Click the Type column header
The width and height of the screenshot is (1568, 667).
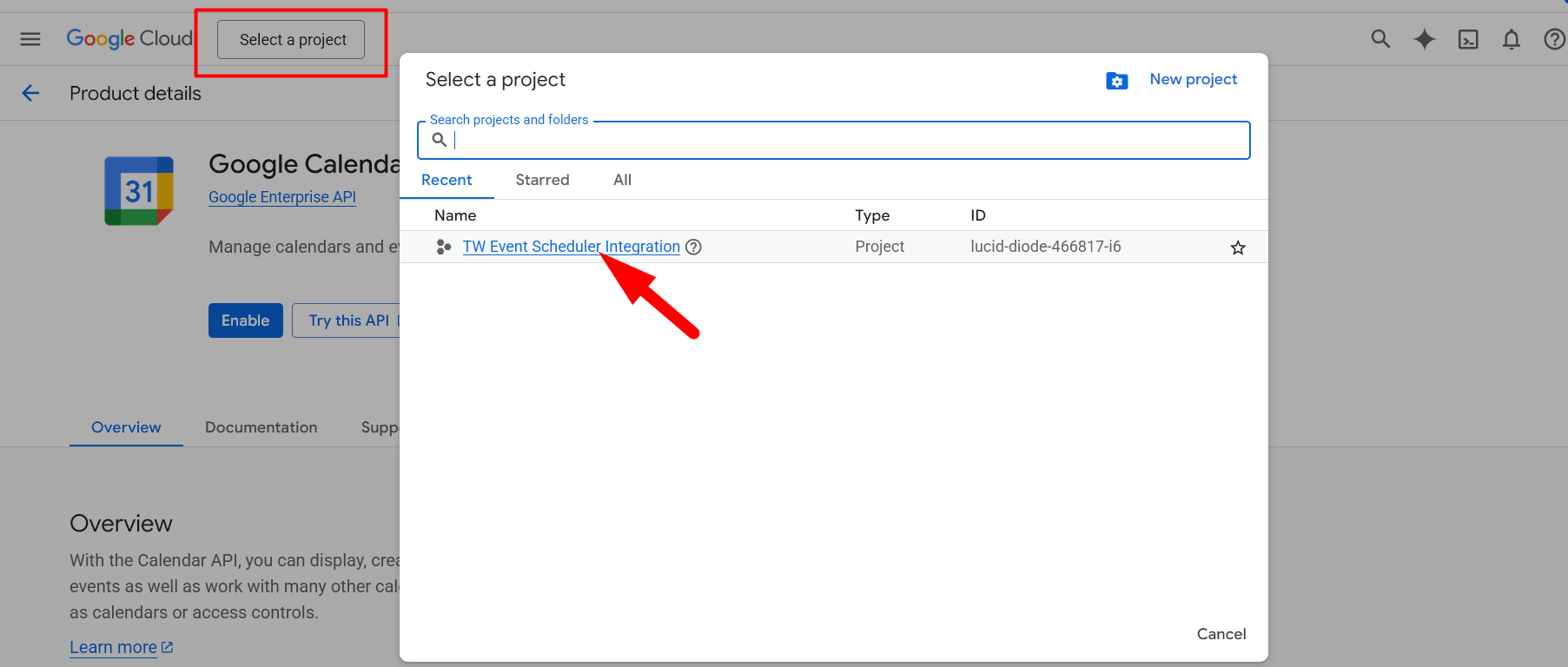coord(872,215)
